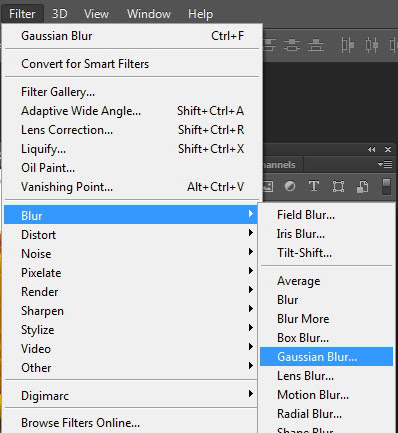
Task: Expand the Video submenu arrow
Action: (251, 347)
